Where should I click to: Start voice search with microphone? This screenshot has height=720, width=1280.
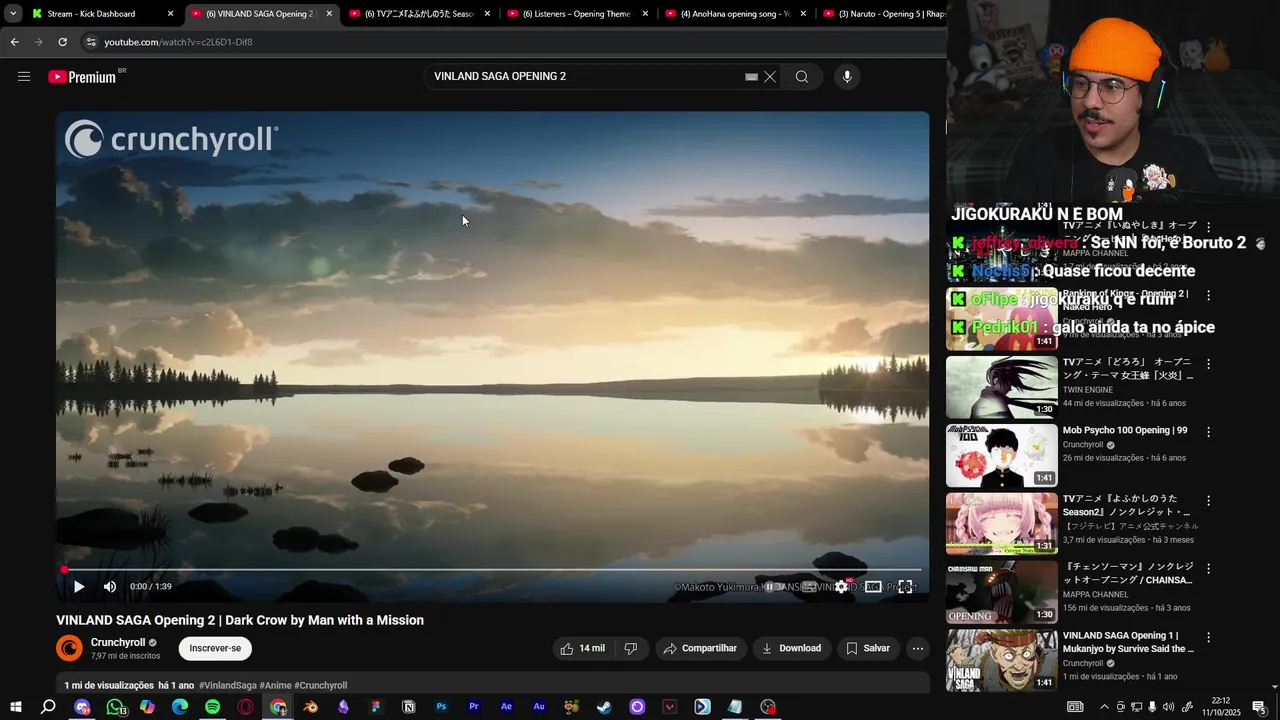point(847,77)
